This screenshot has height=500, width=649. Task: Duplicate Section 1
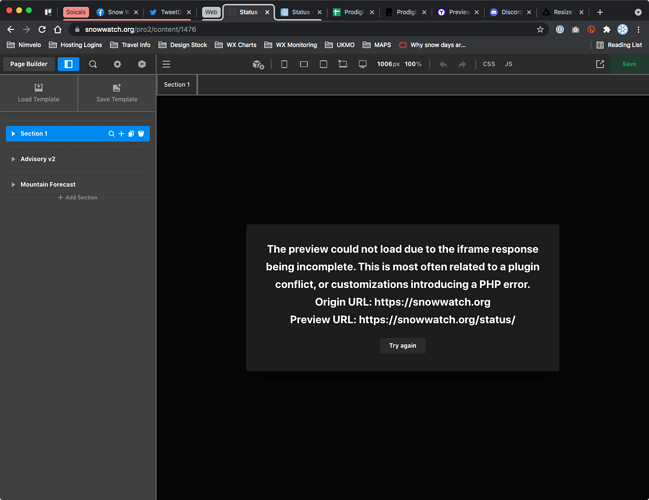tap(131, 134)
